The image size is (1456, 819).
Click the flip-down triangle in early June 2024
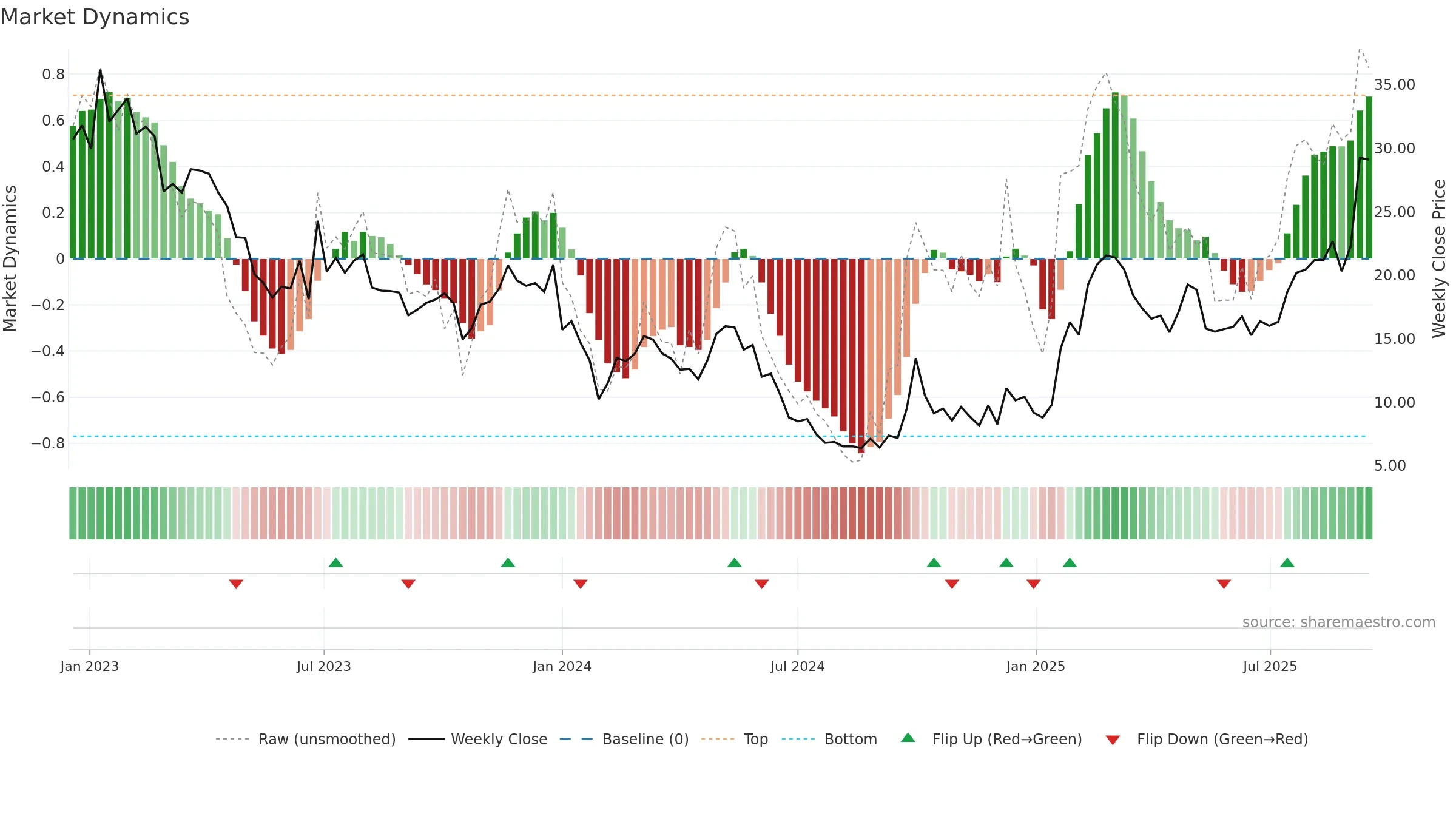761,584
